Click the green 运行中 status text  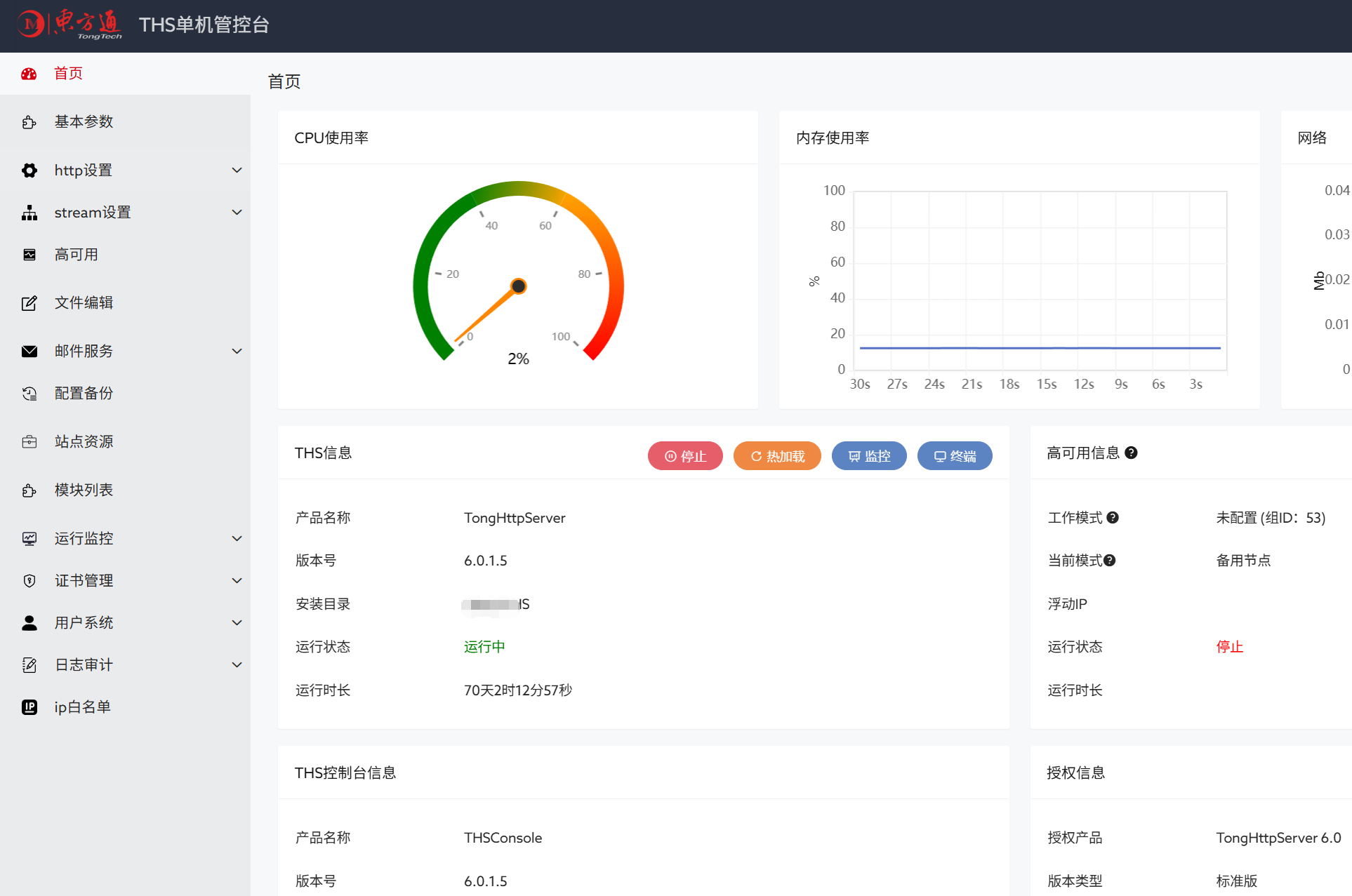(x=484, y=647)
